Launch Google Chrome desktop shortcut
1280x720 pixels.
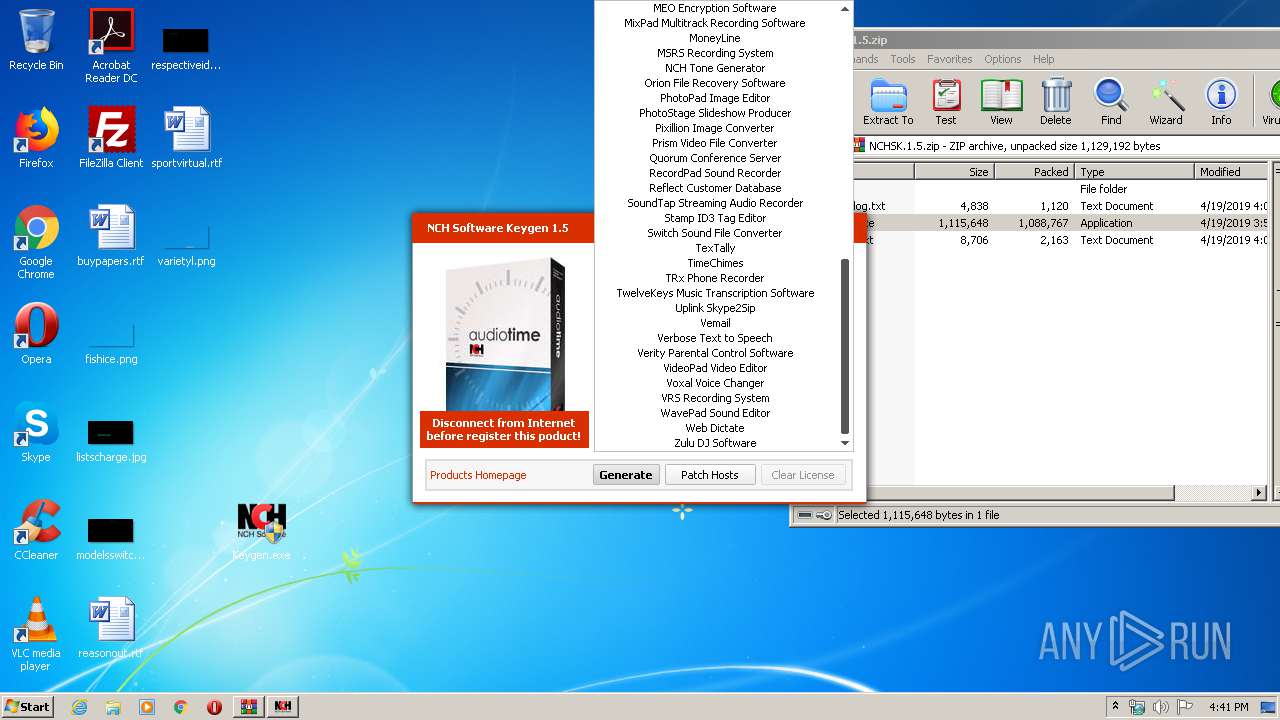click(36, 242)
